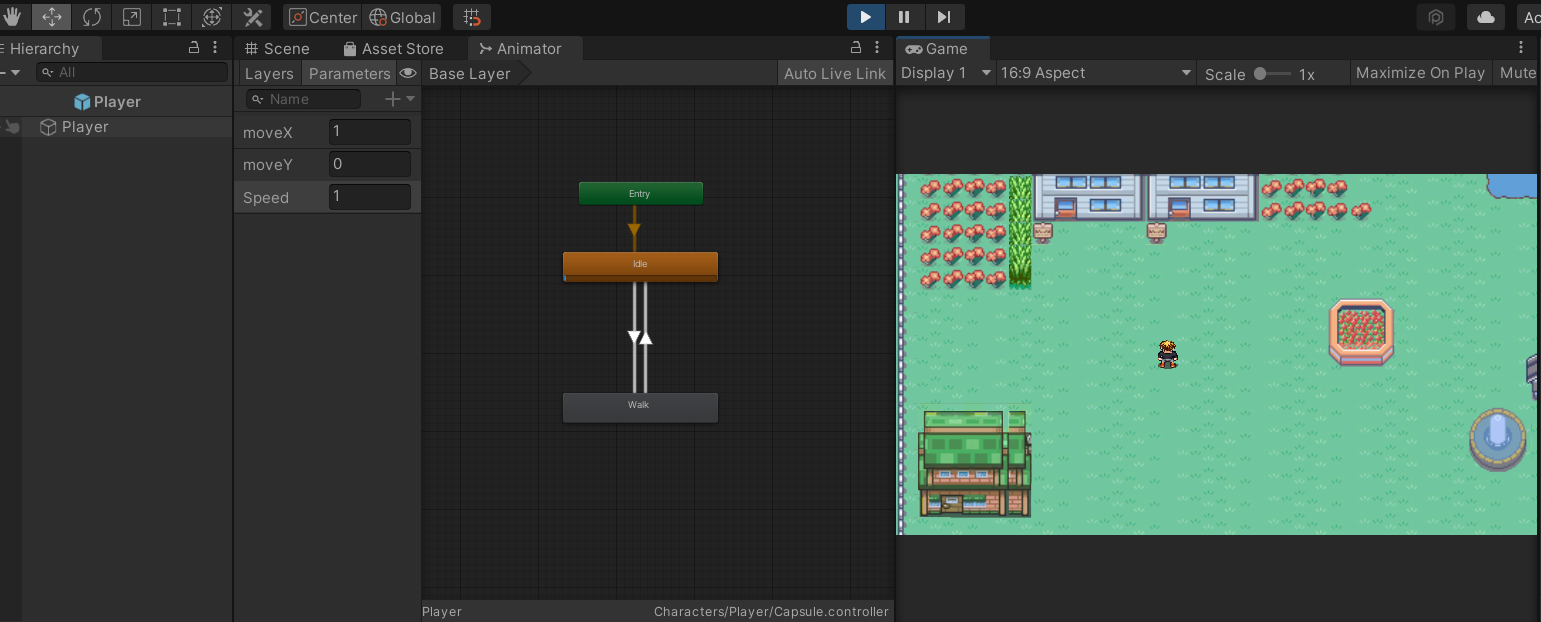Click the Hierarchy search field

pyautogui.click(x=132, y=72)
